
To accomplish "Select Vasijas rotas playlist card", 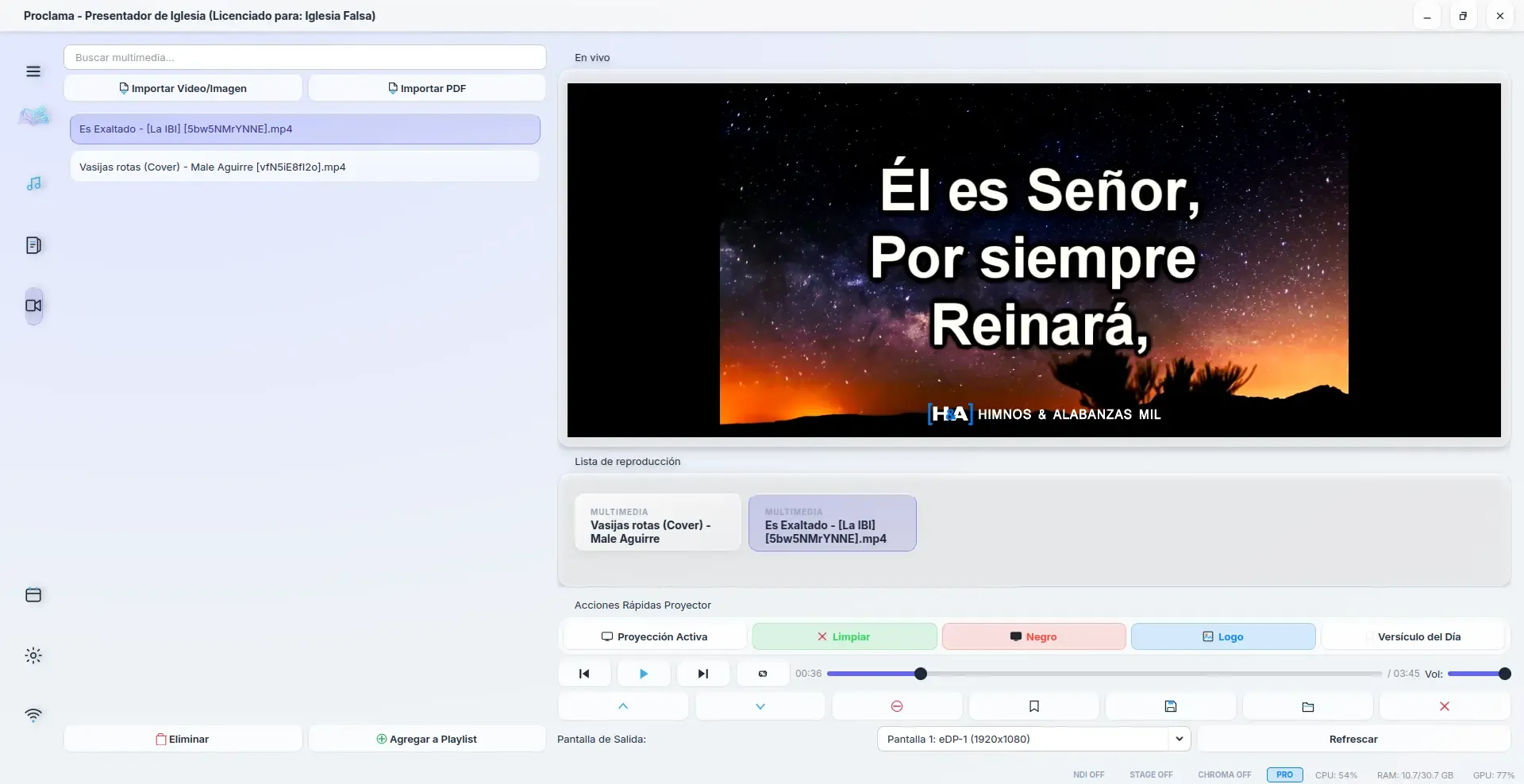I will click(658, 523).
